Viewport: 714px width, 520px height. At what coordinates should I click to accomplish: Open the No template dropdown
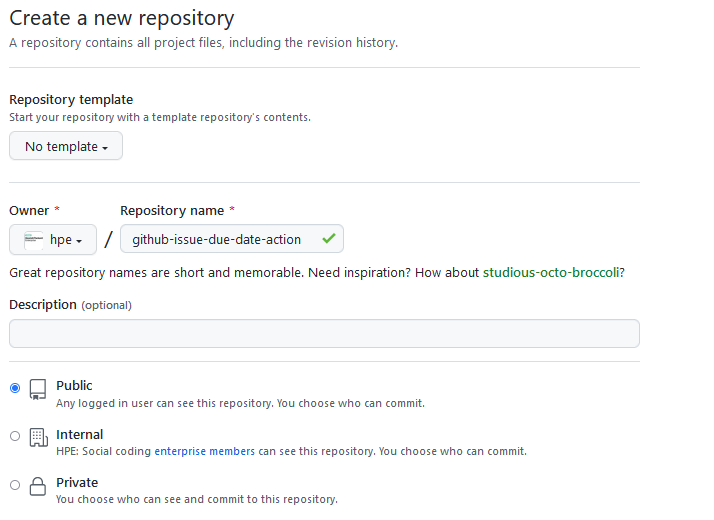[x=66, y=146]
